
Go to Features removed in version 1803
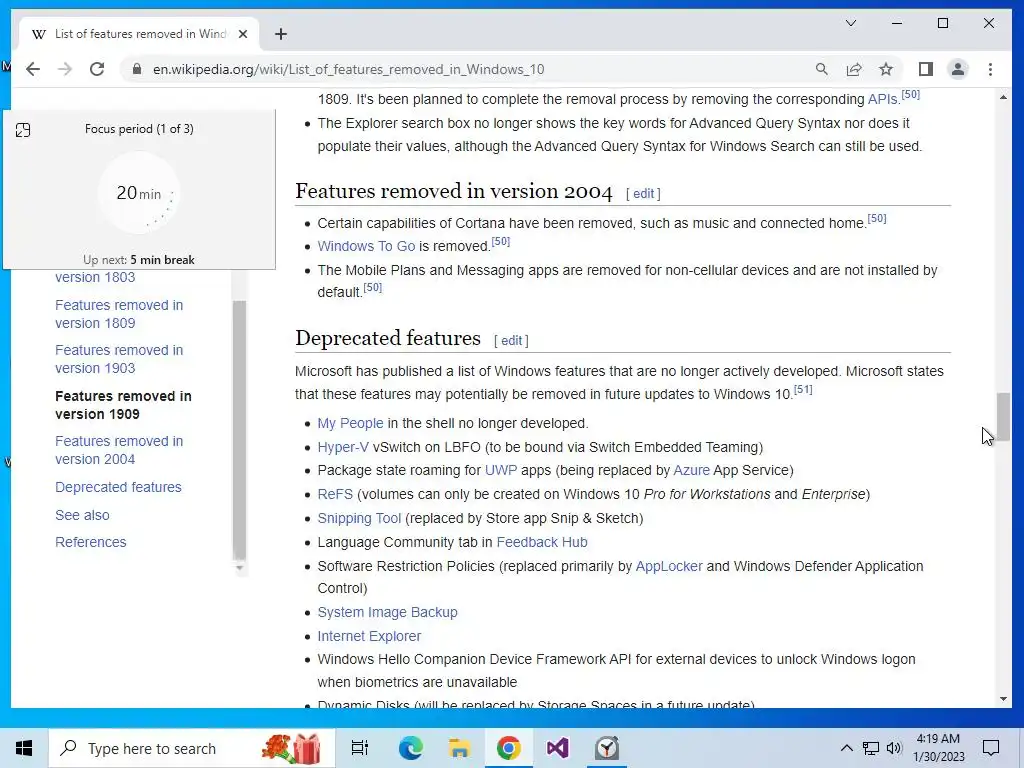(x=95, y=277)
